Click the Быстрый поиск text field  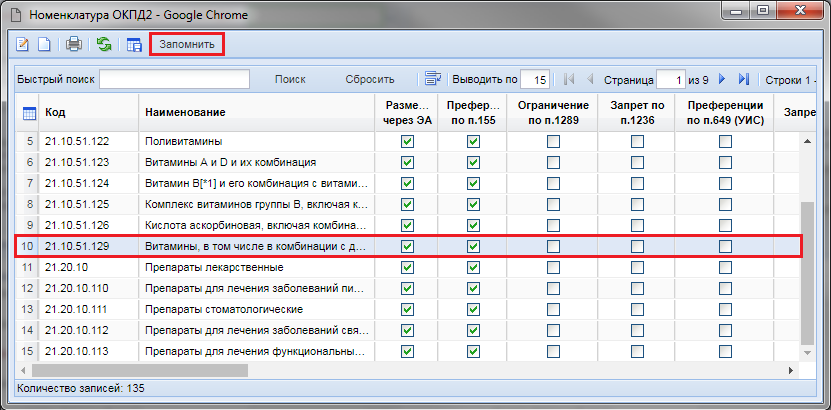pos(174,79)
